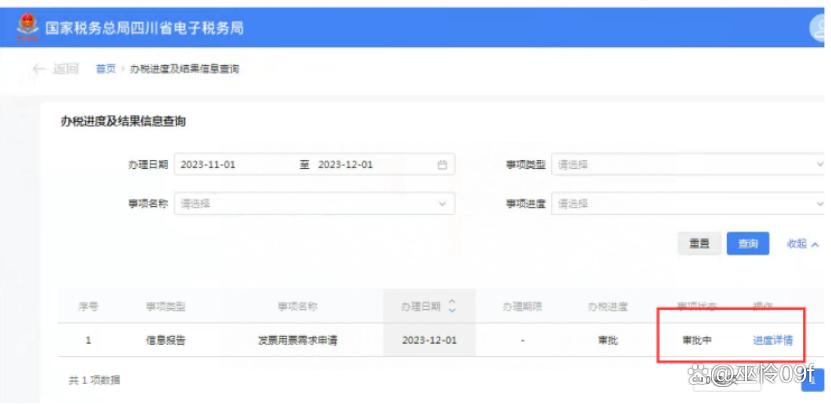Screen dimensions: 831x404
Task: Open the 事项进度 dropdown
Action: coord(688,204)
